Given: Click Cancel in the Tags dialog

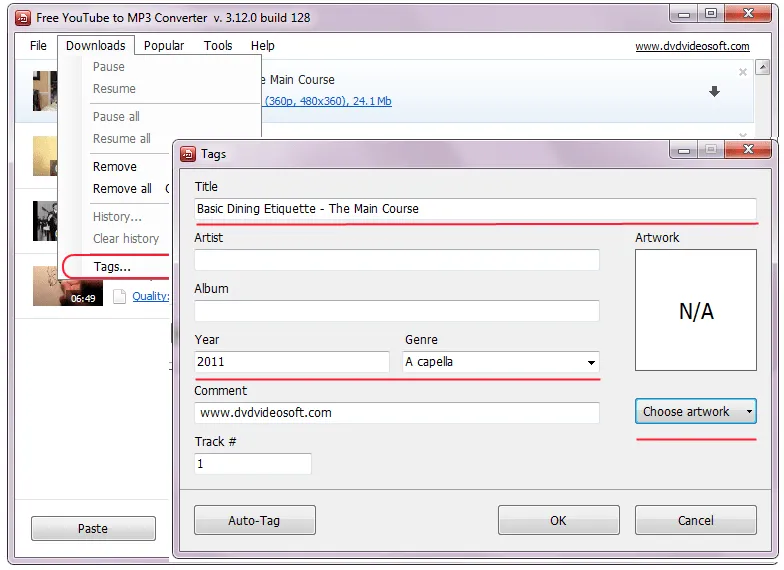Looking at the screenshot, I should [696, 520].
